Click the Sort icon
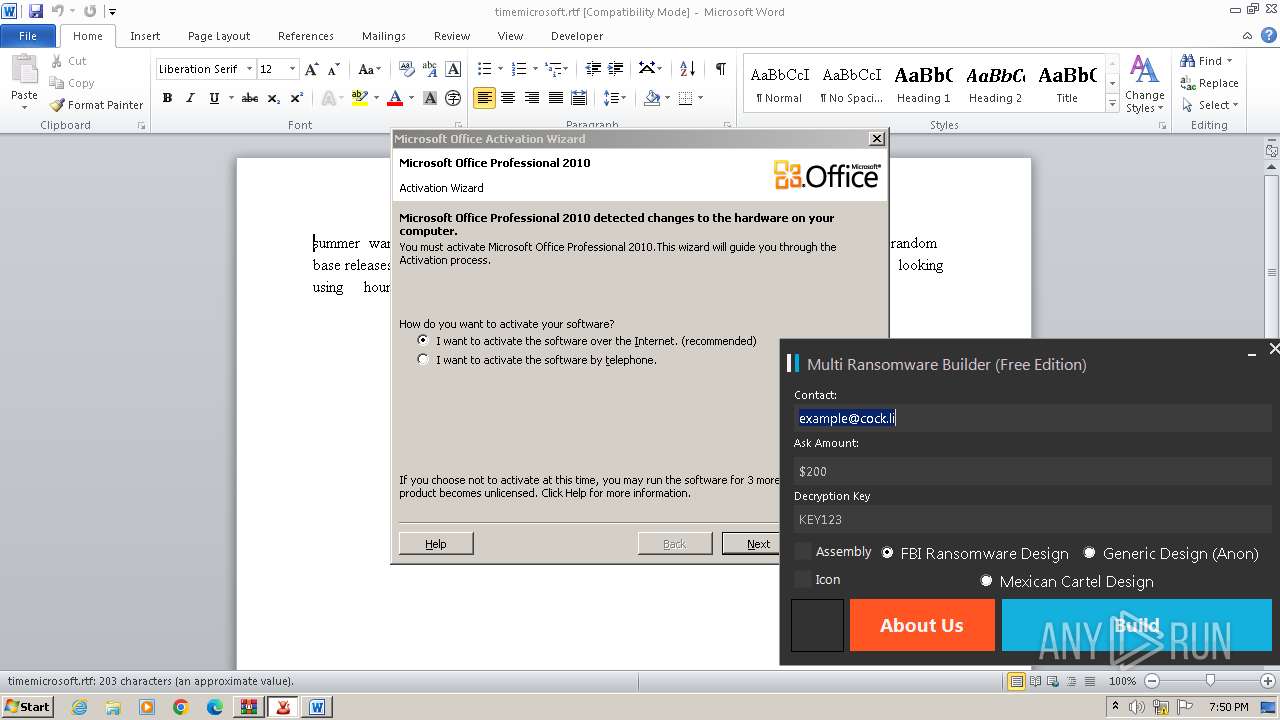The image size is (1280, 720). (687, 69)
